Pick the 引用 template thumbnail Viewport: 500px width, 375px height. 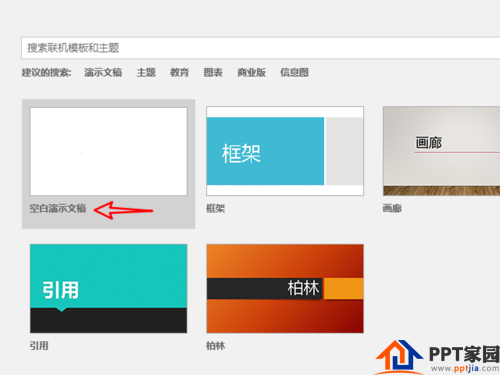point(109,289)
